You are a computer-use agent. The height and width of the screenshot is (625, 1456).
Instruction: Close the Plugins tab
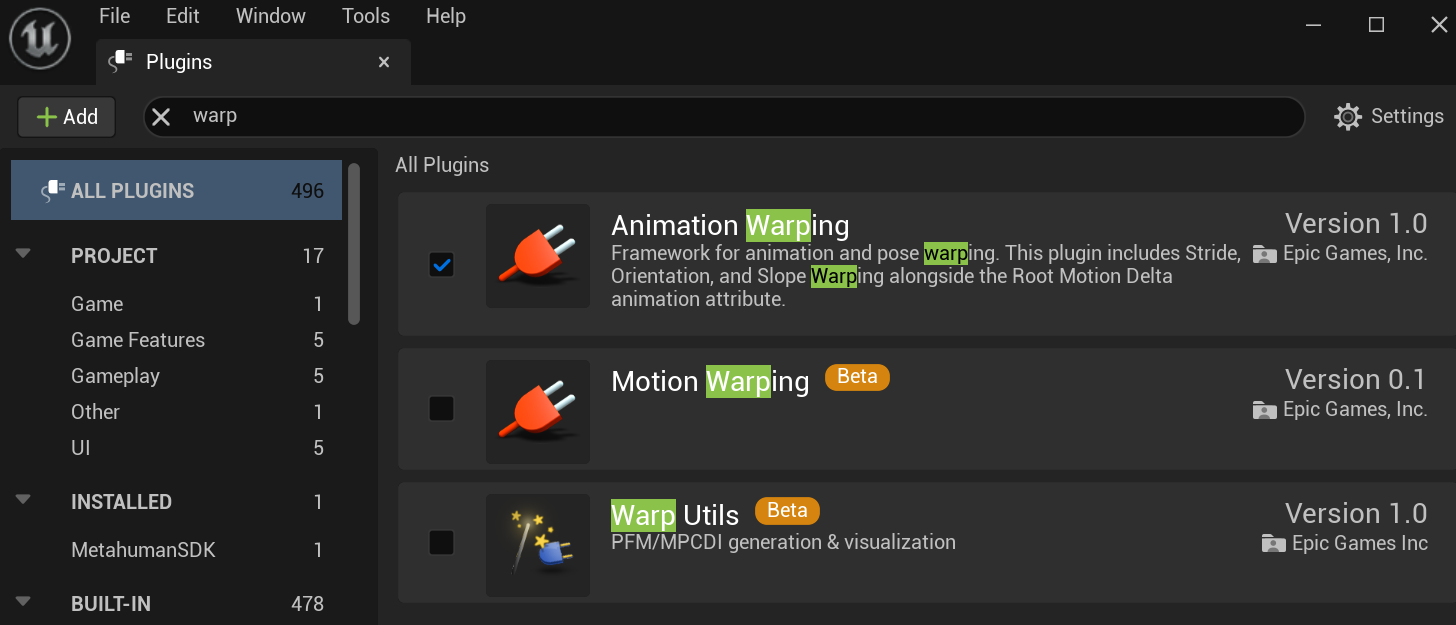coord(384,62)
